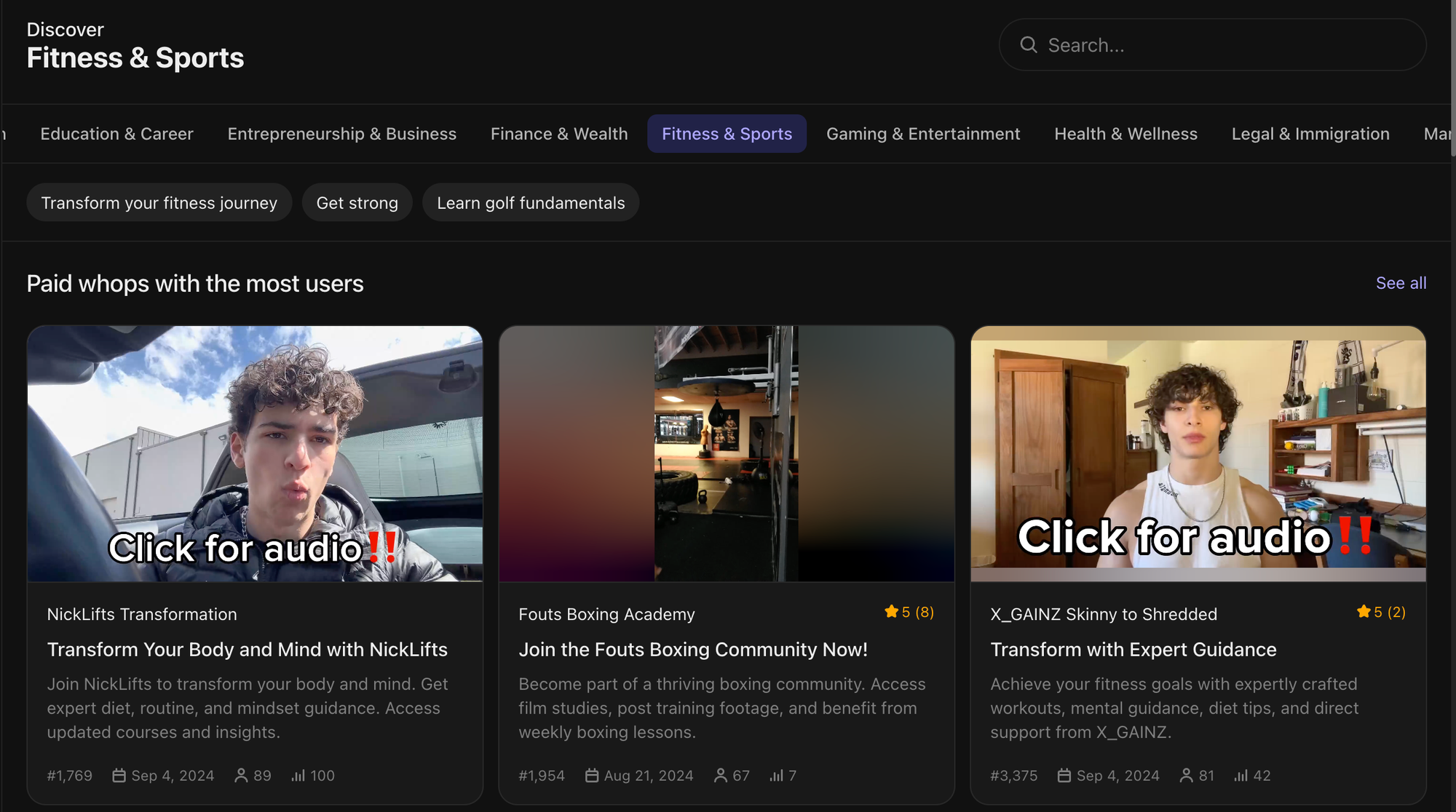Select the Finance & Wealth tab

[x=558, y=134]
